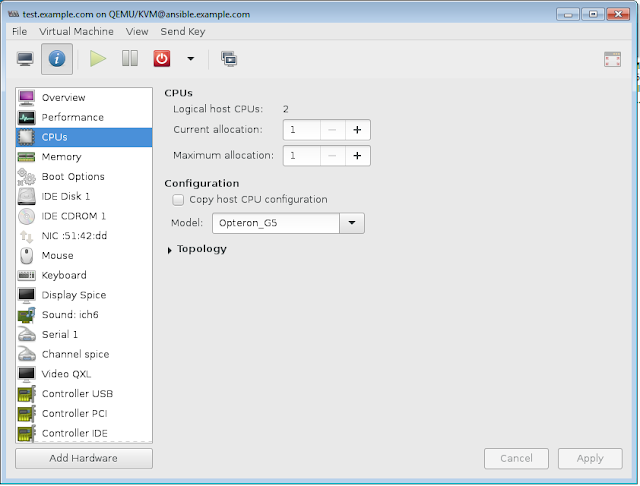
Task: Select the Memory RAM icon
Action: [27, 157]
